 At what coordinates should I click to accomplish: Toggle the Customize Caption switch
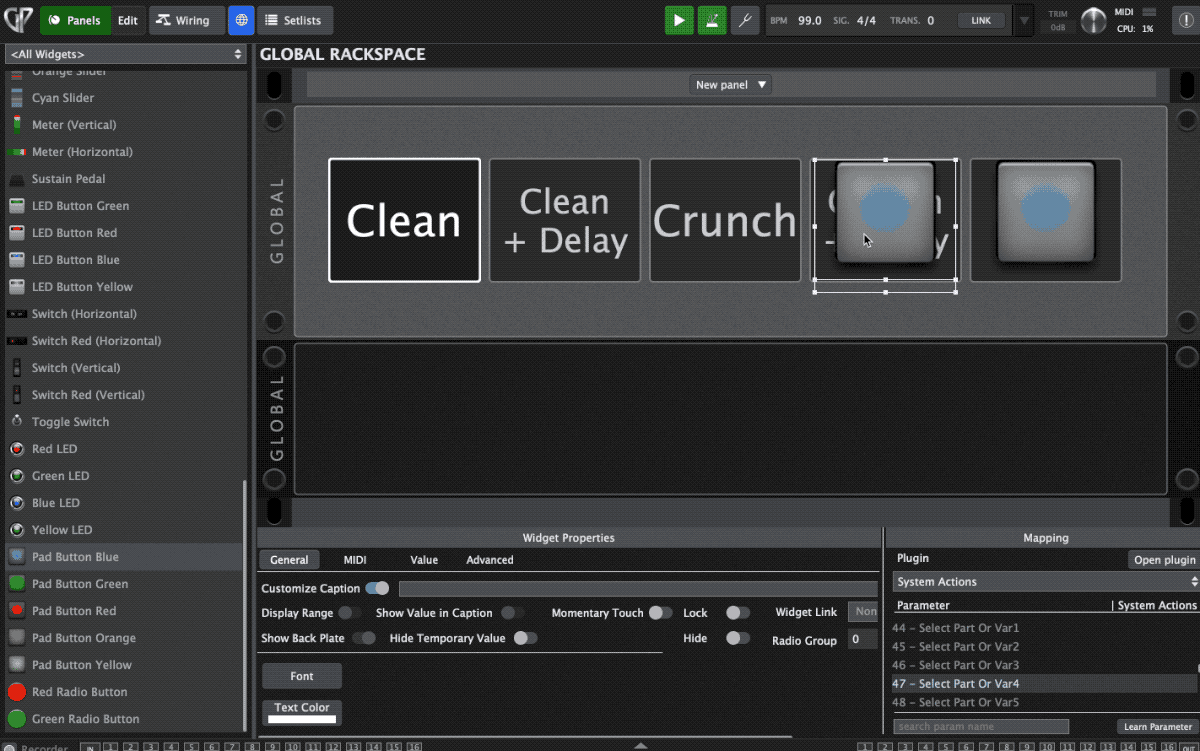pos(377,589)
